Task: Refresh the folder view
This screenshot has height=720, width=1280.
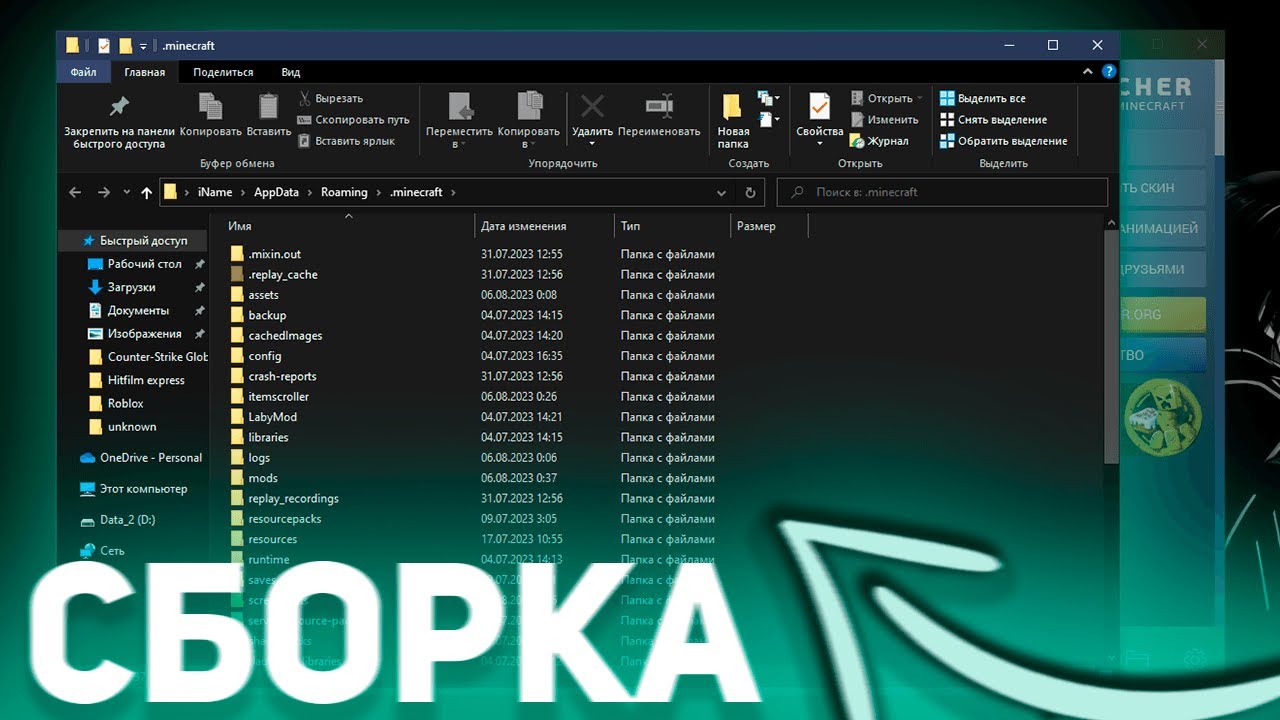Action: (751, 192)
